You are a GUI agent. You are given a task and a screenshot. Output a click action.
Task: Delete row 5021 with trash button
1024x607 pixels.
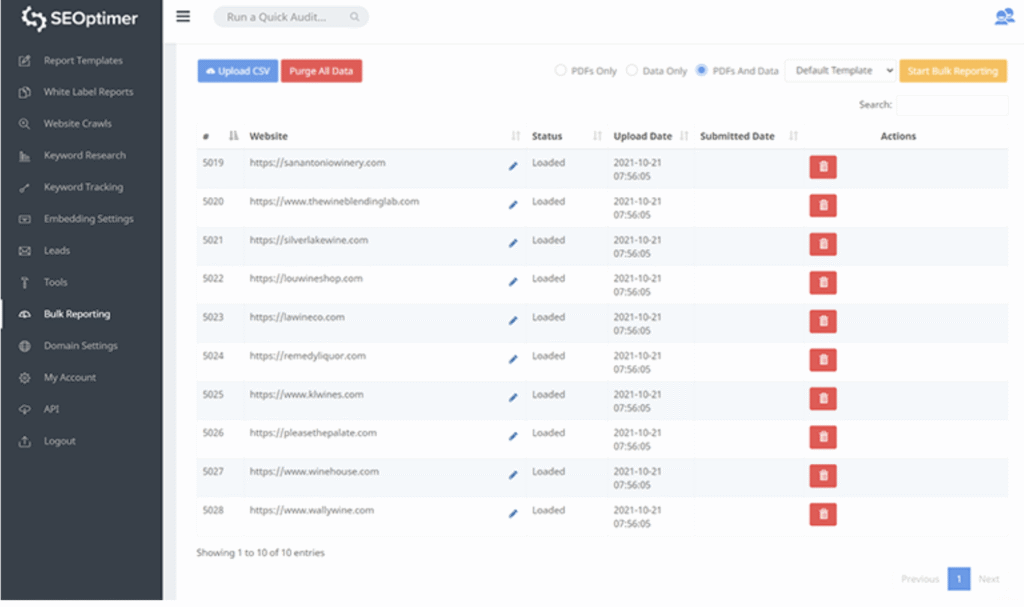(823, 244)
